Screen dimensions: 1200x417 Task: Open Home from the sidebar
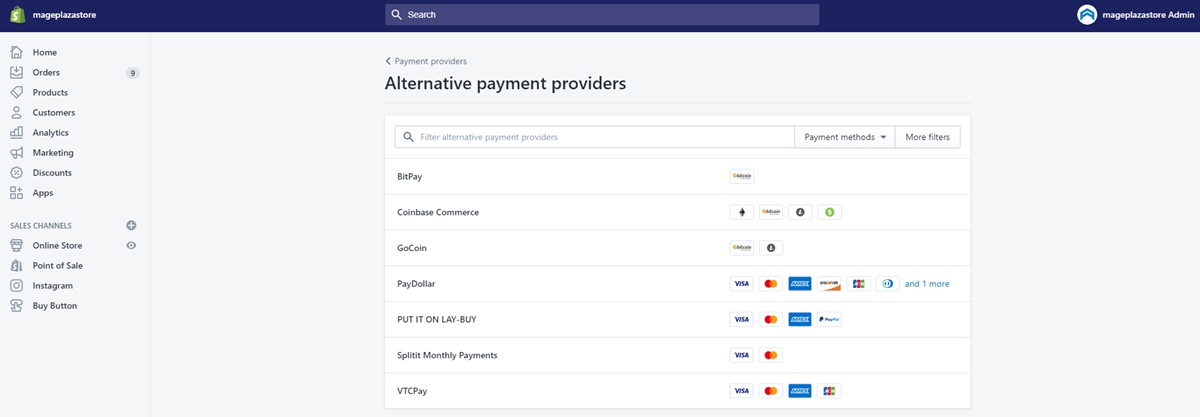click(x=44, y=52)
